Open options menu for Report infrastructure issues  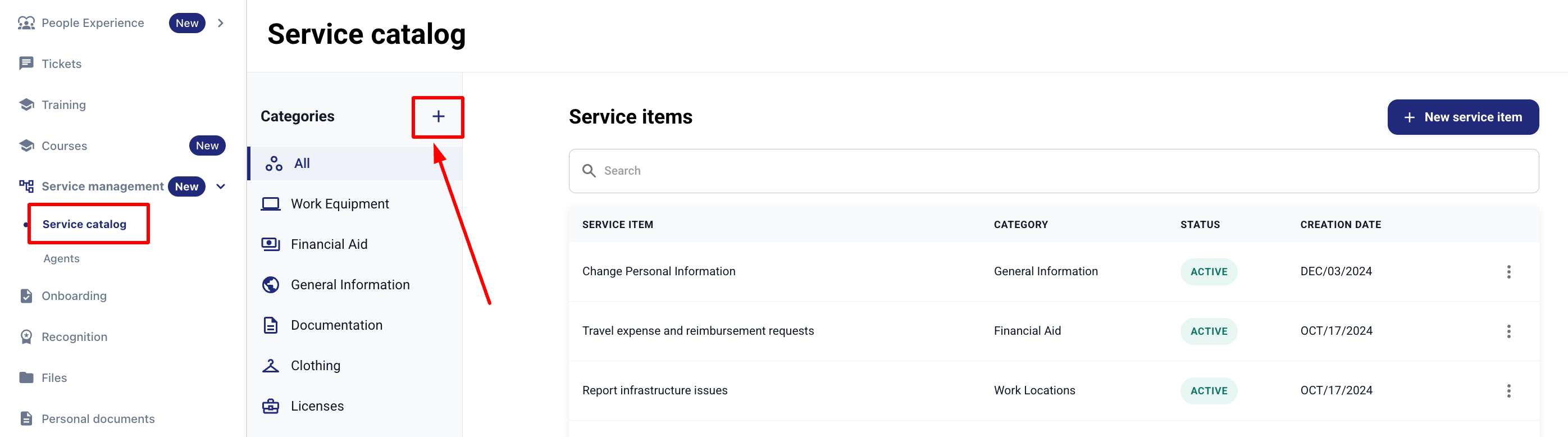[1508, 391]
